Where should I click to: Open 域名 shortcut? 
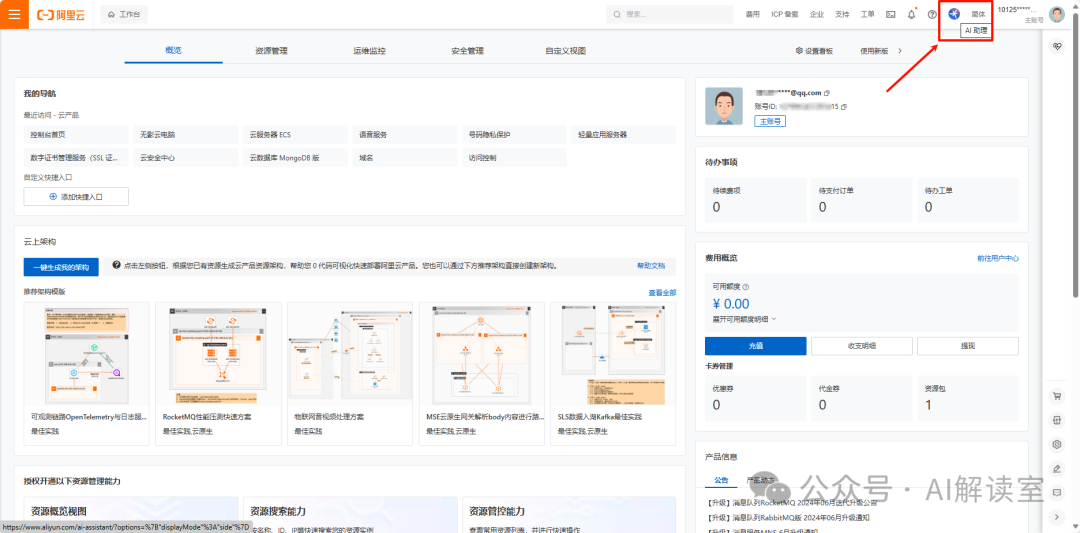coord(404,158)
